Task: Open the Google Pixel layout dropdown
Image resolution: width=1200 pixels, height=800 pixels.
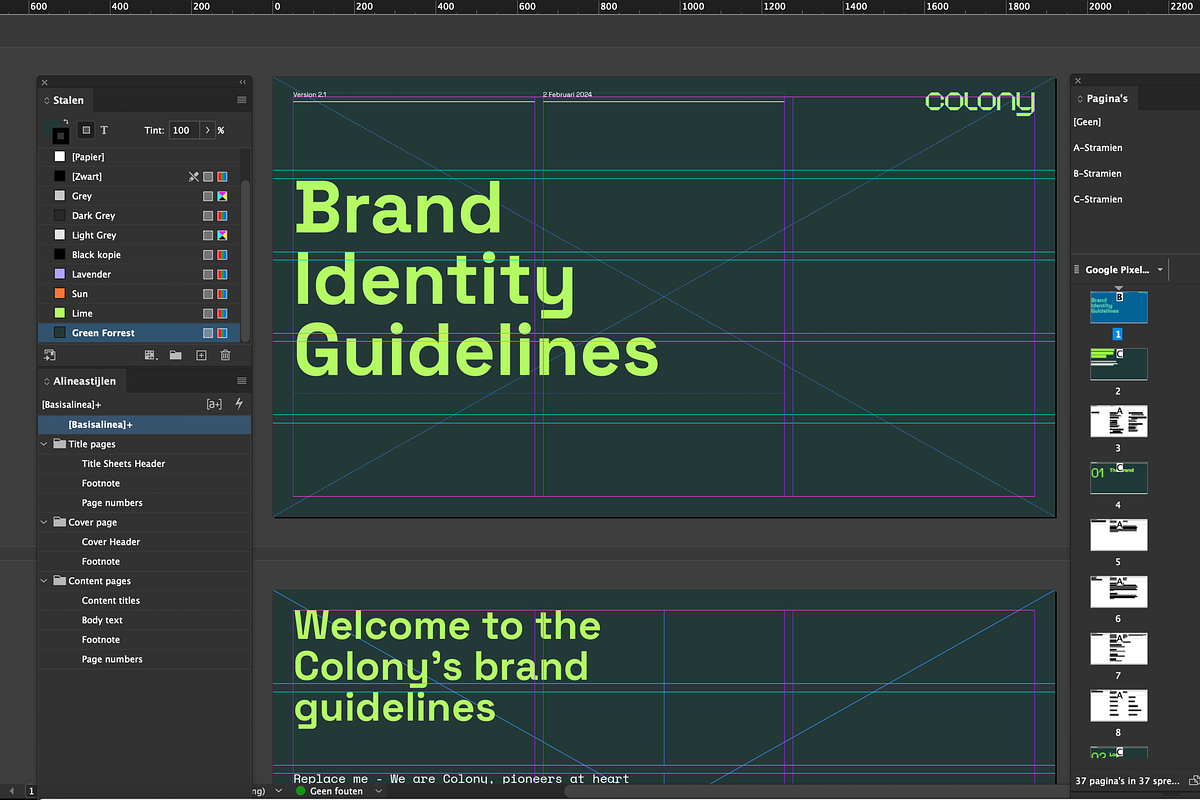Action: 1160,270
